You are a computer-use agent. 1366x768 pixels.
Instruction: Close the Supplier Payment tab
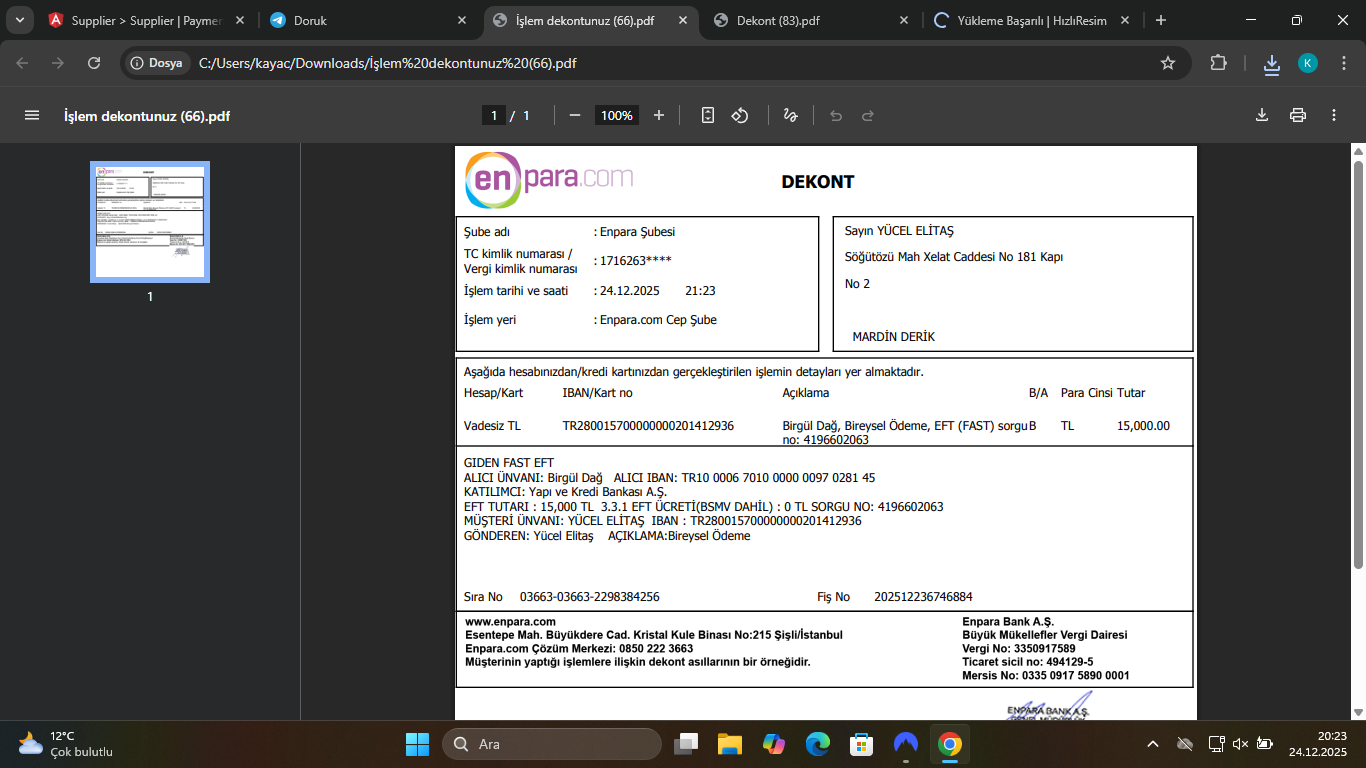[240, 20]
